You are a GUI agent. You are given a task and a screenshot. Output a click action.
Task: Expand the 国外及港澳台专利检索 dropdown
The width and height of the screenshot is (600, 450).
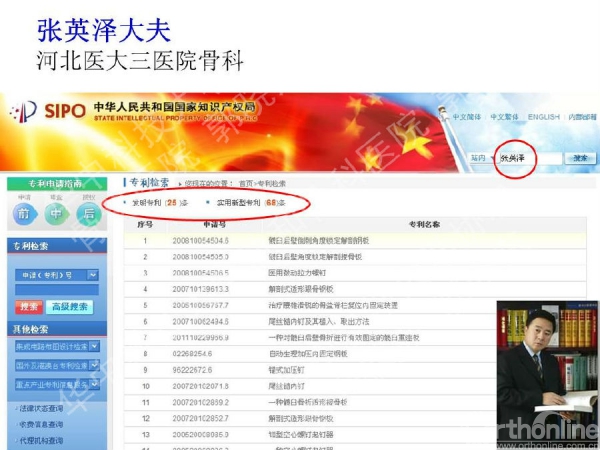[x=91, y=365]
